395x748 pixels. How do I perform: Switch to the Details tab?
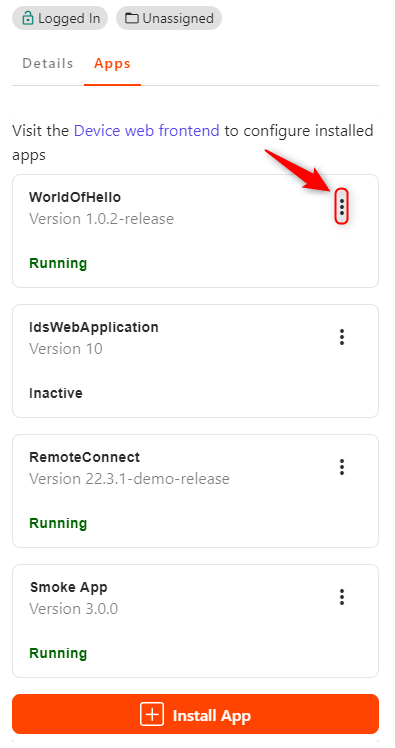click(48, 63)
